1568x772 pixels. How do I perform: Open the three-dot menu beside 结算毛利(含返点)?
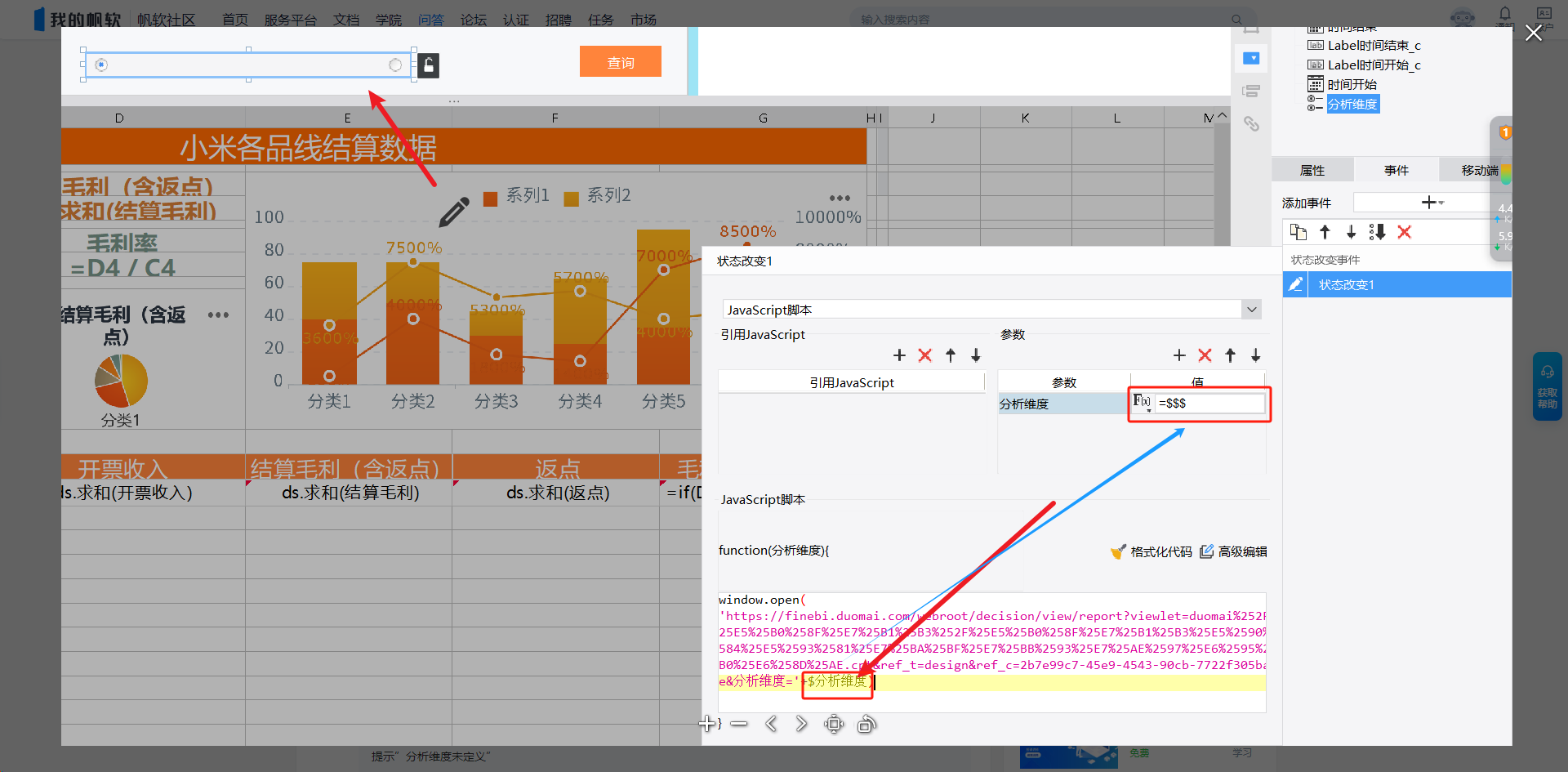coord(218,315)
